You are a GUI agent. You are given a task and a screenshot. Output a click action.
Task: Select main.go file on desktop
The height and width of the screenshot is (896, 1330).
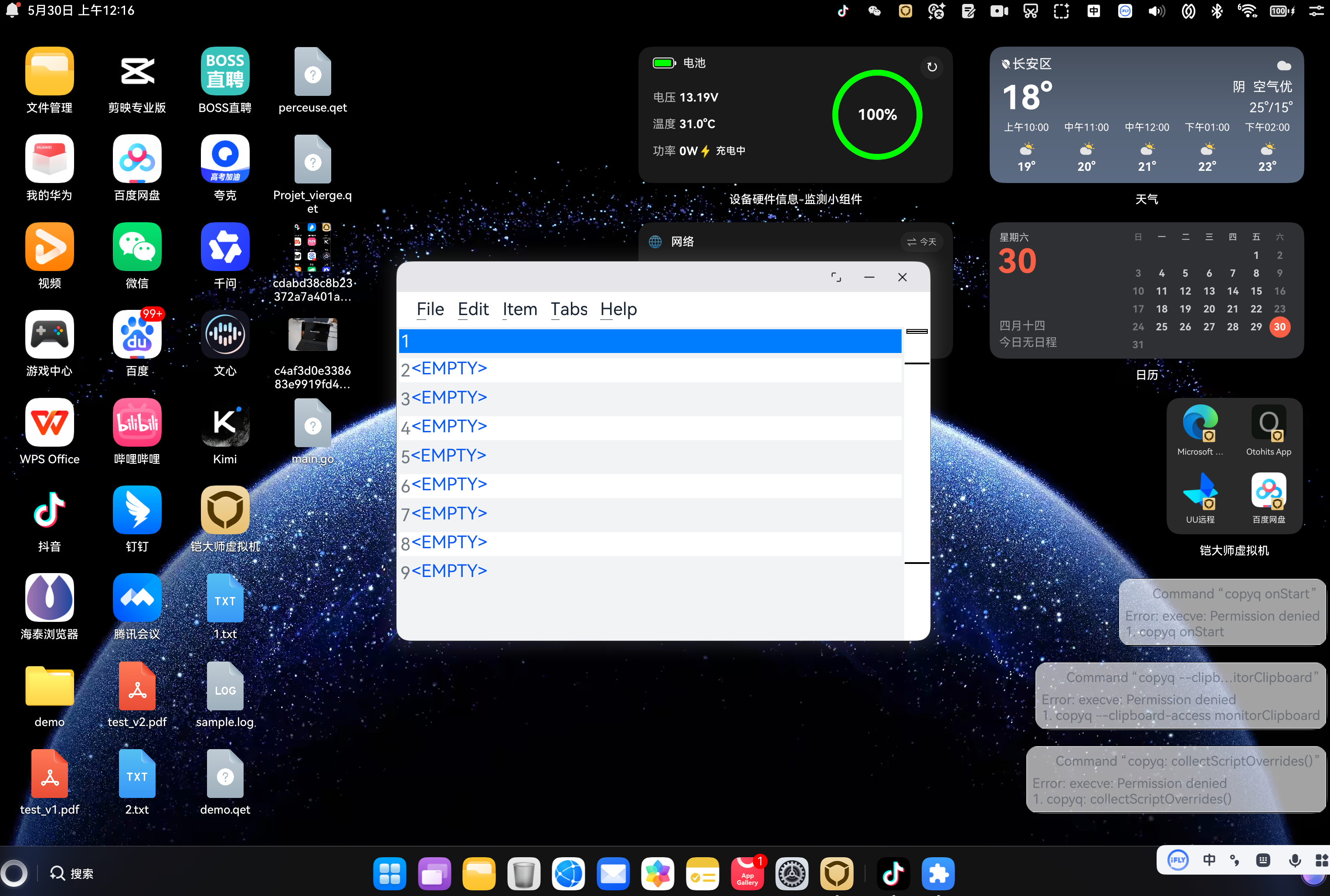coord(312,423)
